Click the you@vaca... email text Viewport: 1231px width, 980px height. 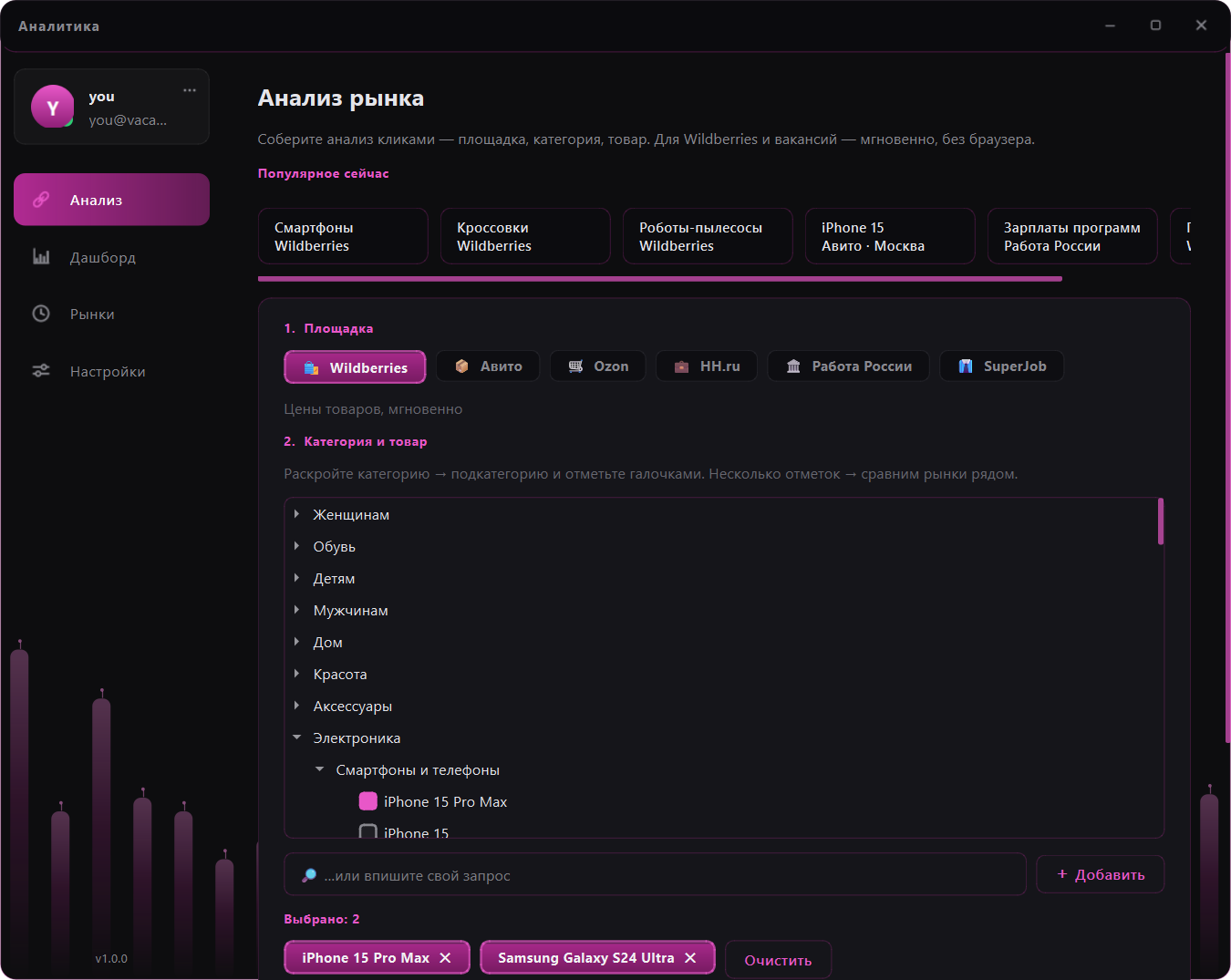tap(128, 119)
